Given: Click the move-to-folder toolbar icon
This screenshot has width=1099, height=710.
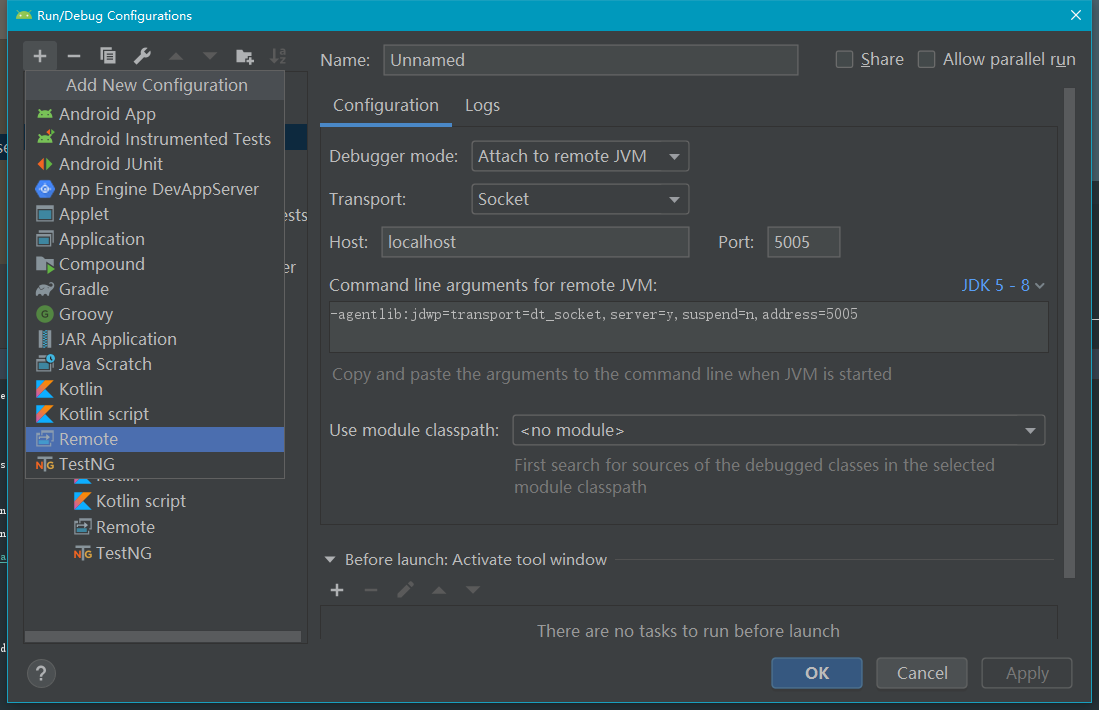Looking at the screenshot, I should [x=244, y=56].
